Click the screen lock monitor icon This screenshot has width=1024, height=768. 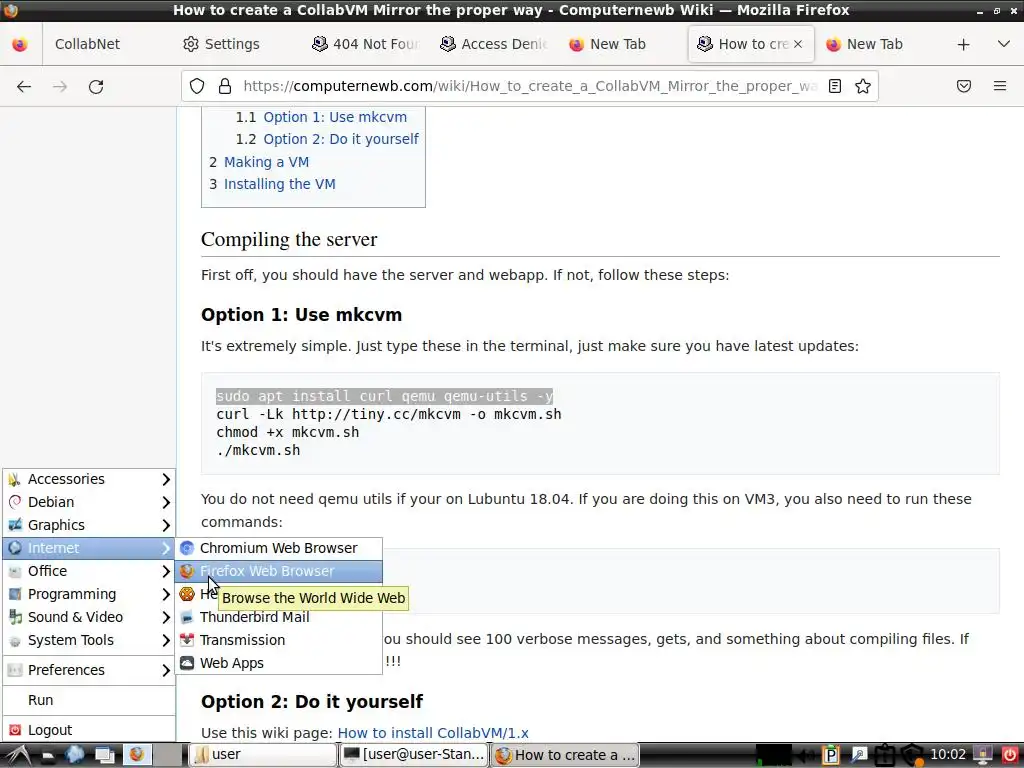982,756
